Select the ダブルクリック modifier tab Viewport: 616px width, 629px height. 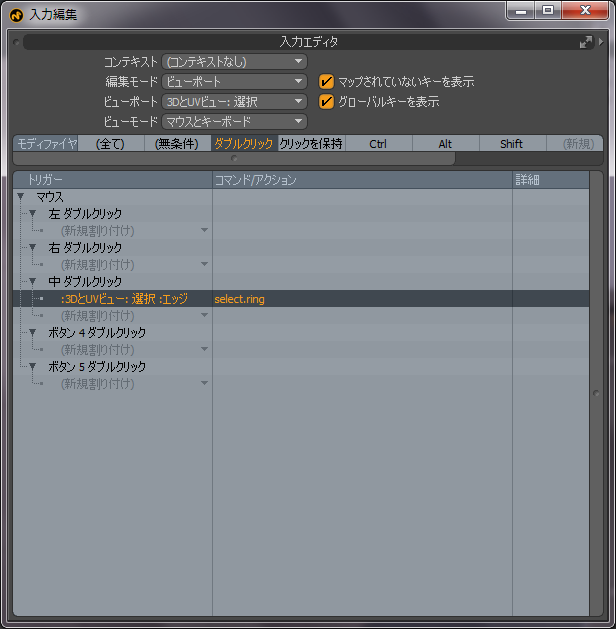click(x=244, y=144)
